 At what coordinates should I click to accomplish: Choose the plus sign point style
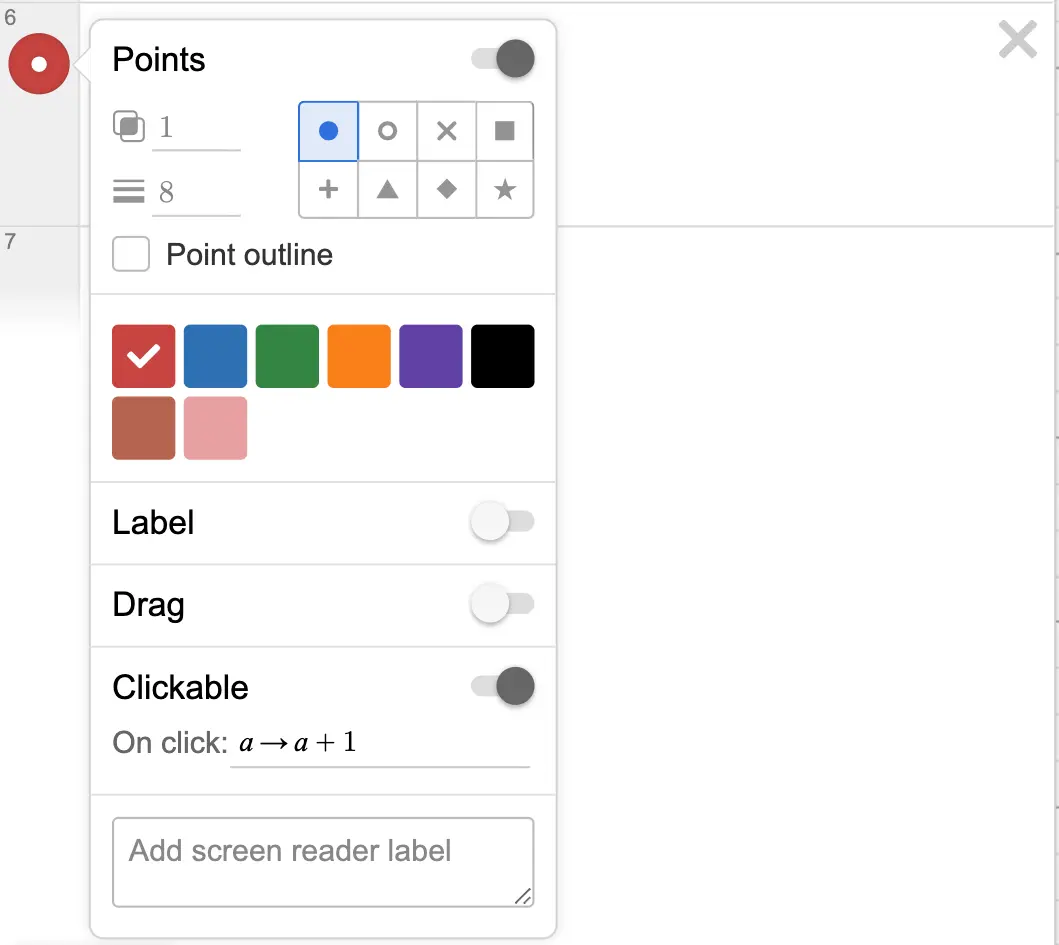click(328, 189)
